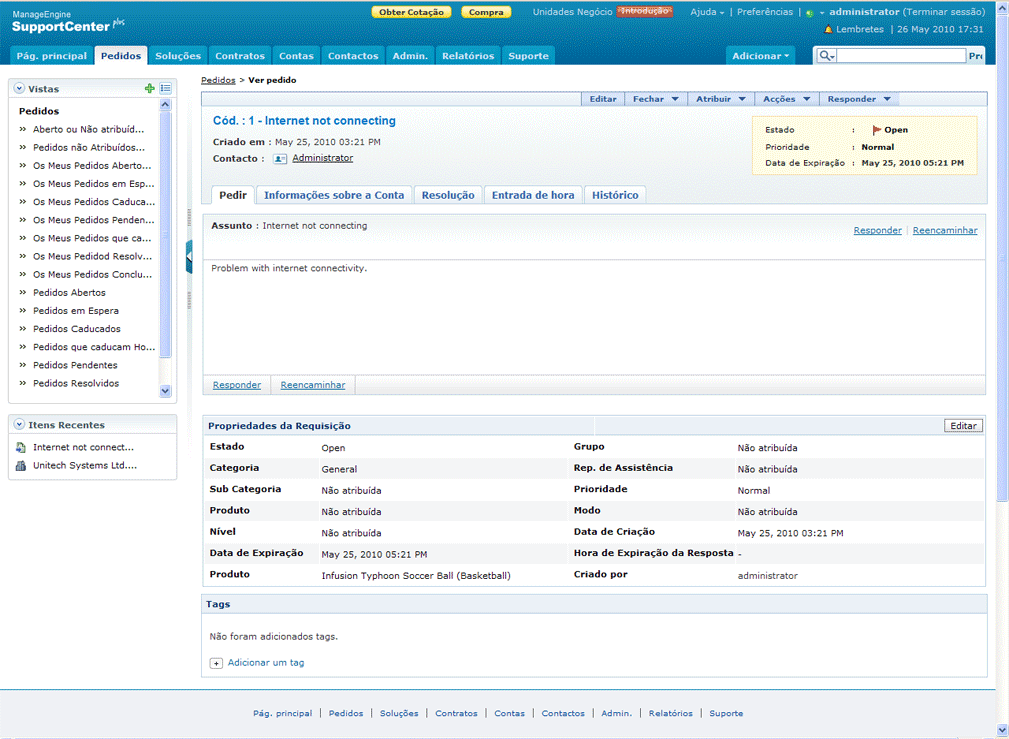Click the Contactos link in the footer
Screen dimensions: 1009x739
[563, 713]
